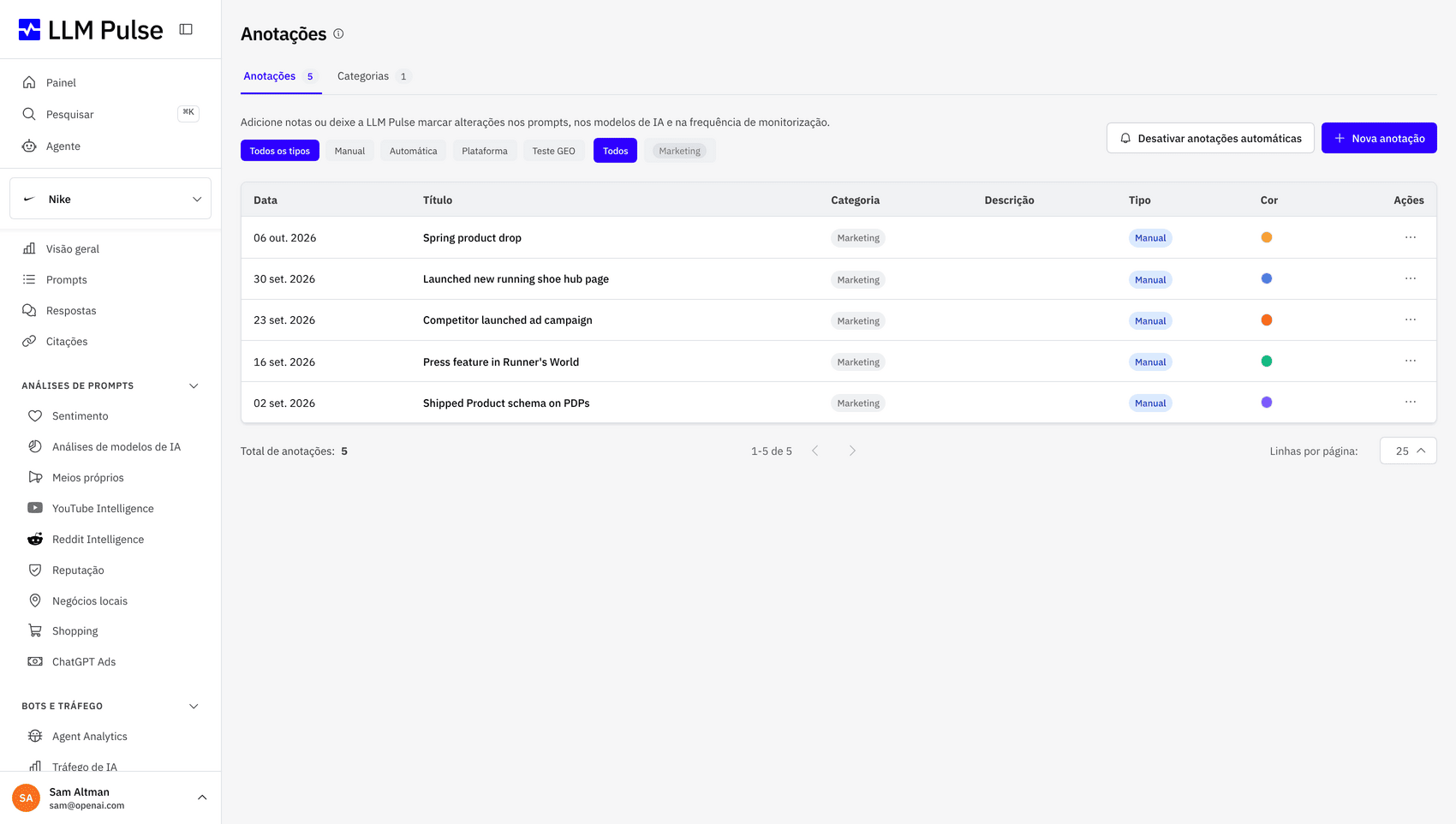
Task: Open the Respostas chat icon
Action: coord(29,310)
